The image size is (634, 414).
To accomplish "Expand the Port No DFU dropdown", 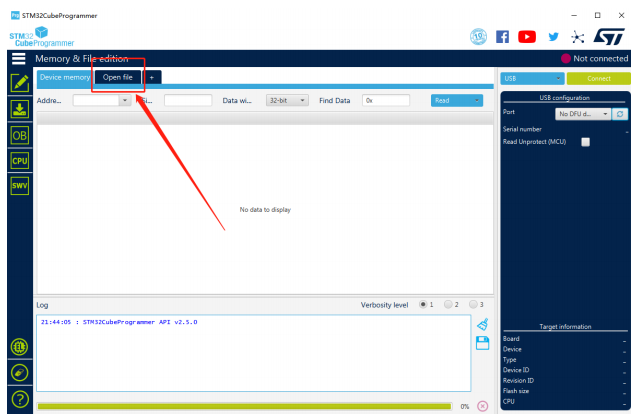I will click(x=582, y=114).
